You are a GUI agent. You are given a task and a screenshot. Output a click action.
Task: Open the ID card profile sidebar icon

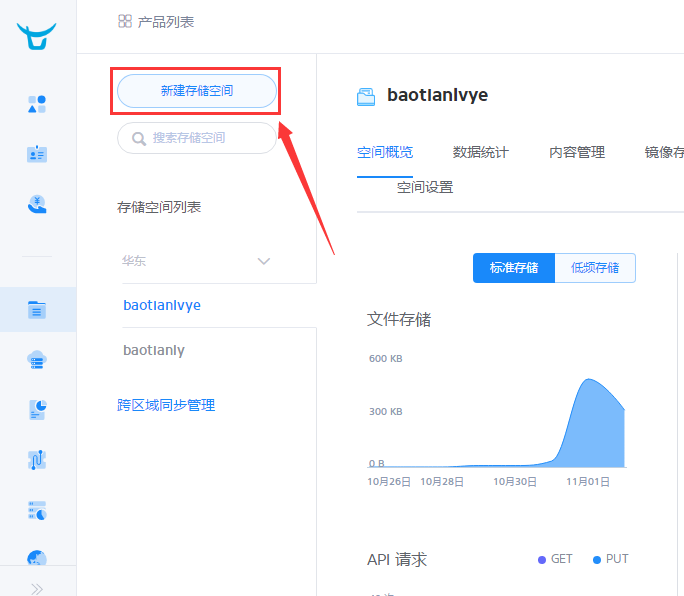37,154
